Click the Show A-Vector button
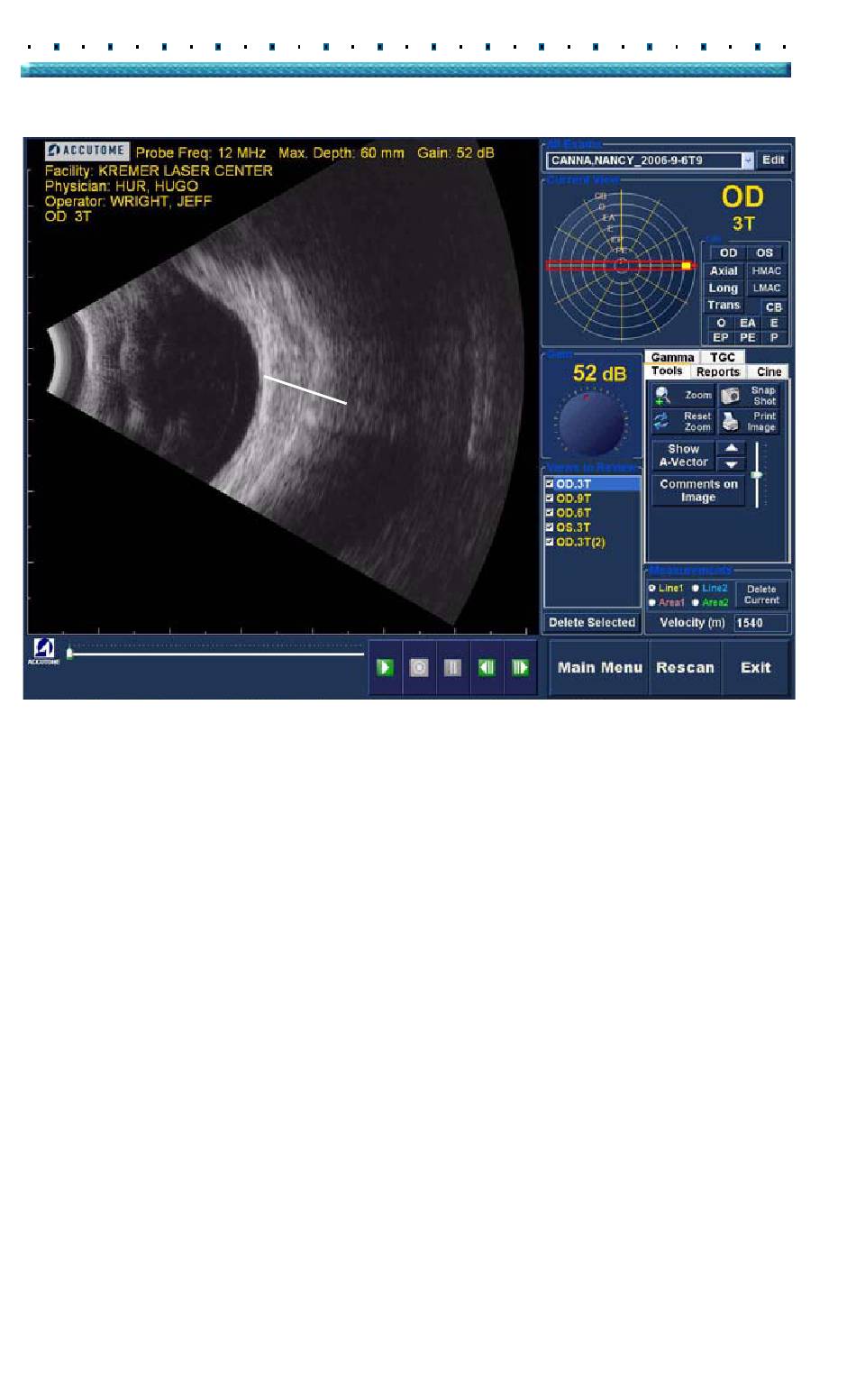This screenshot has height=1400, width=856. pyautogui.click(x=683, y=455)
